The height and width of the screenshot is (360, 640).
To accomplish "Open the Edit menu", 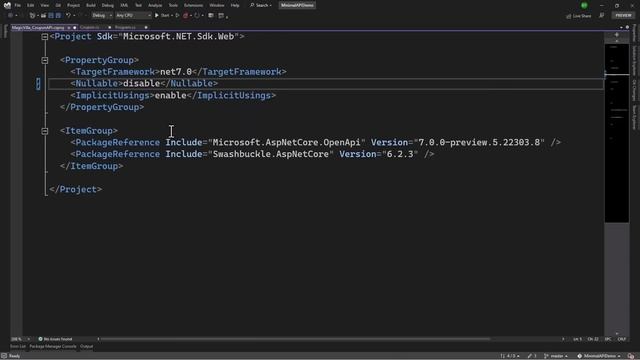I will click(x=31, y=5).
